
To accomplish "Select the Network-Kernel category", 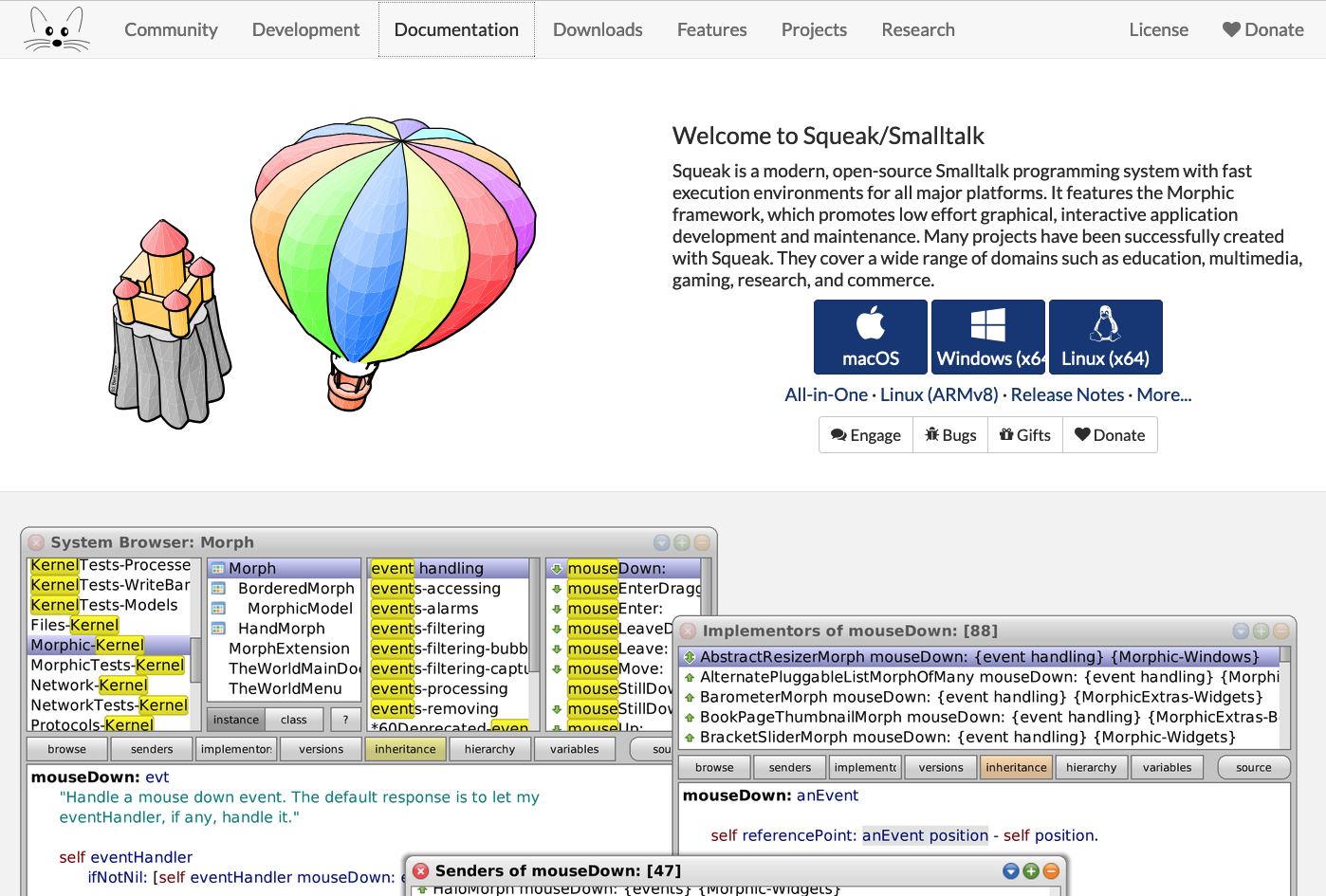I will (89, 685).
